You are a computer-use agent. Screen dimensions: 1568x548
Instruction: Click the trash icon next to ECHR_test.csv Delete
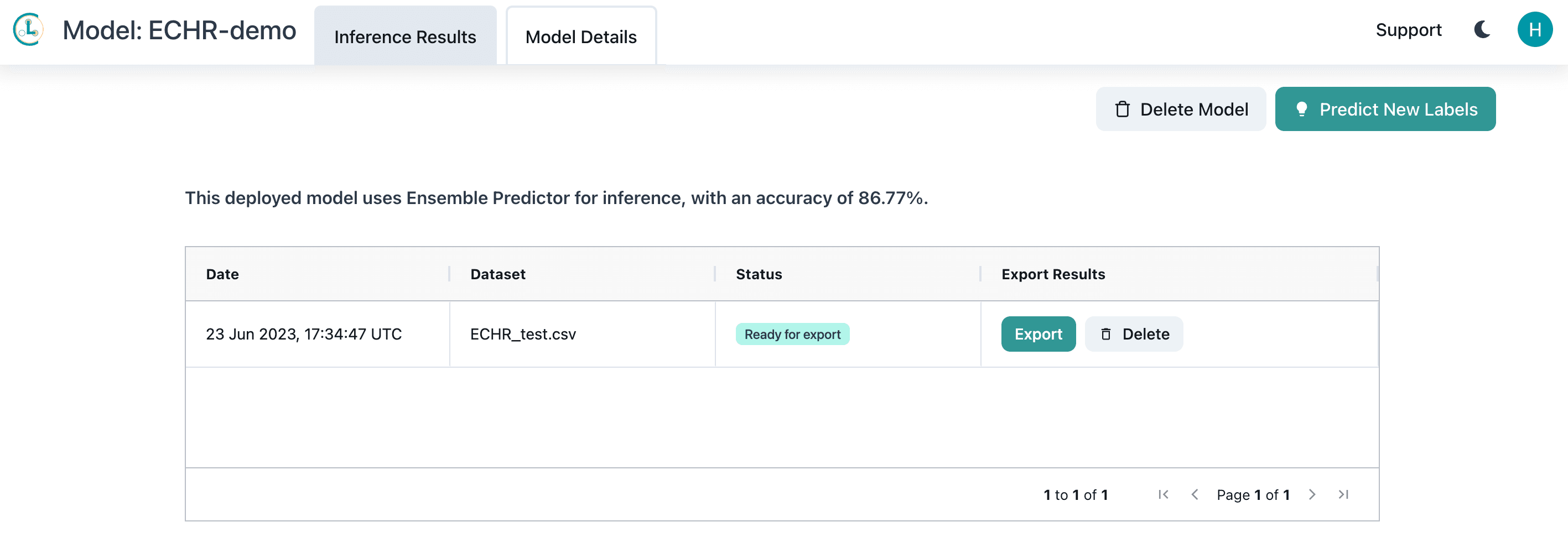[1106, 334]
